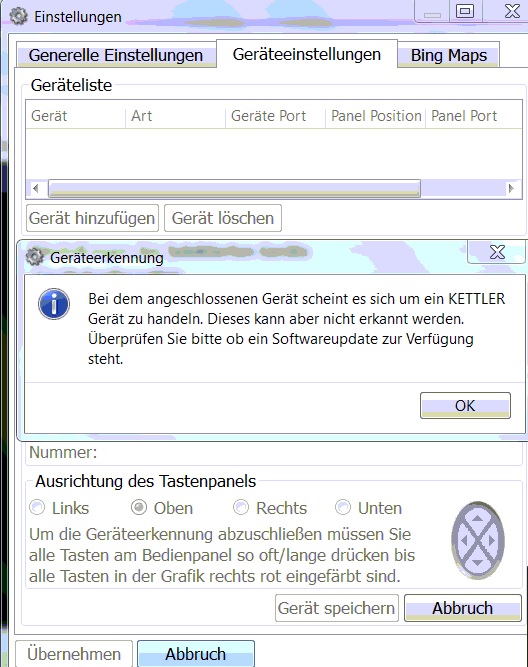The width and height of the screenshot is (528, 667).
Task: Click the left scroll arrow in Geräteliste
Action: coord(36,188)
